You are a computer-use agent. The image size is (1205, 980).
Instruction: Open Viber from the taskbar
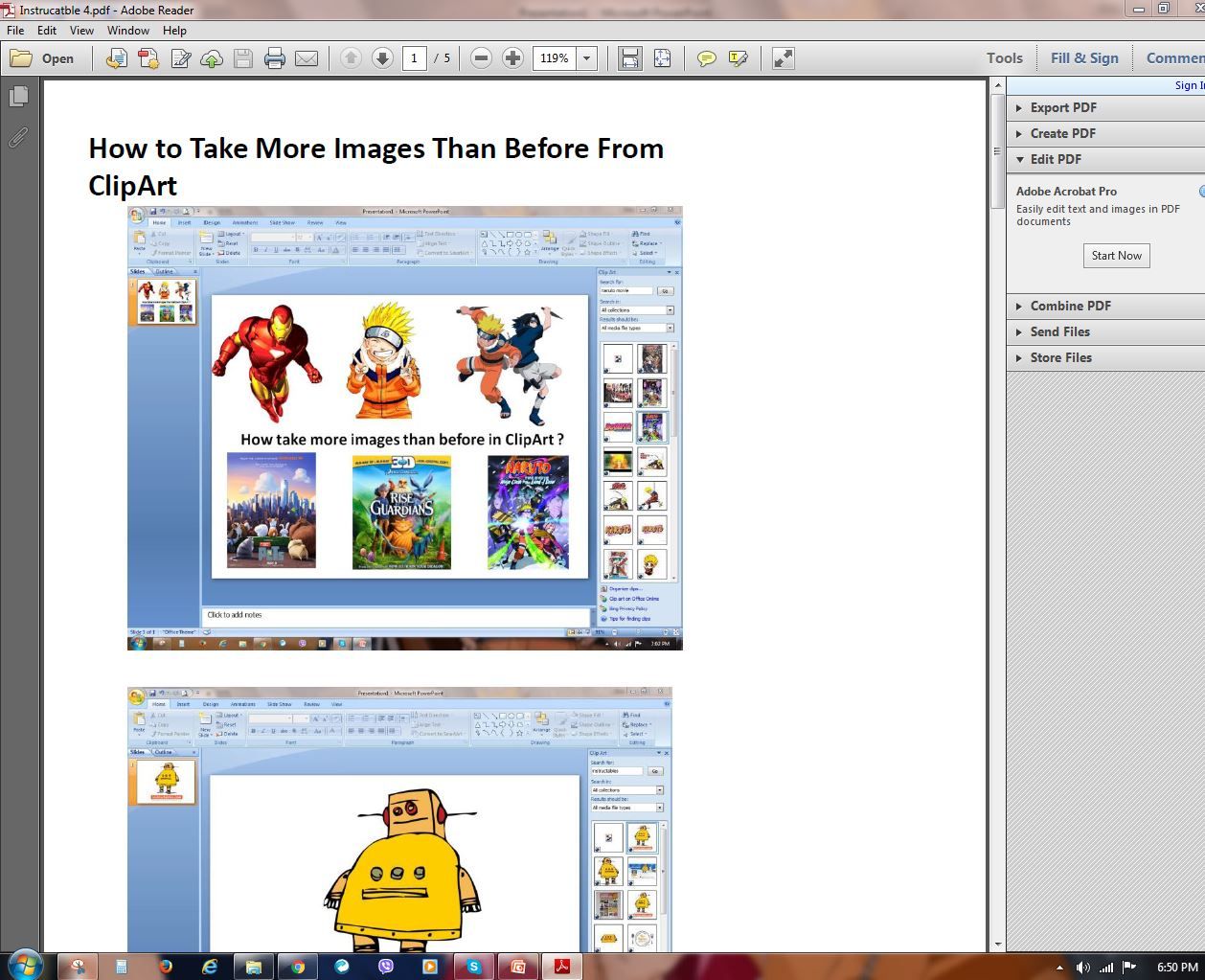click(x=385, y=967)
